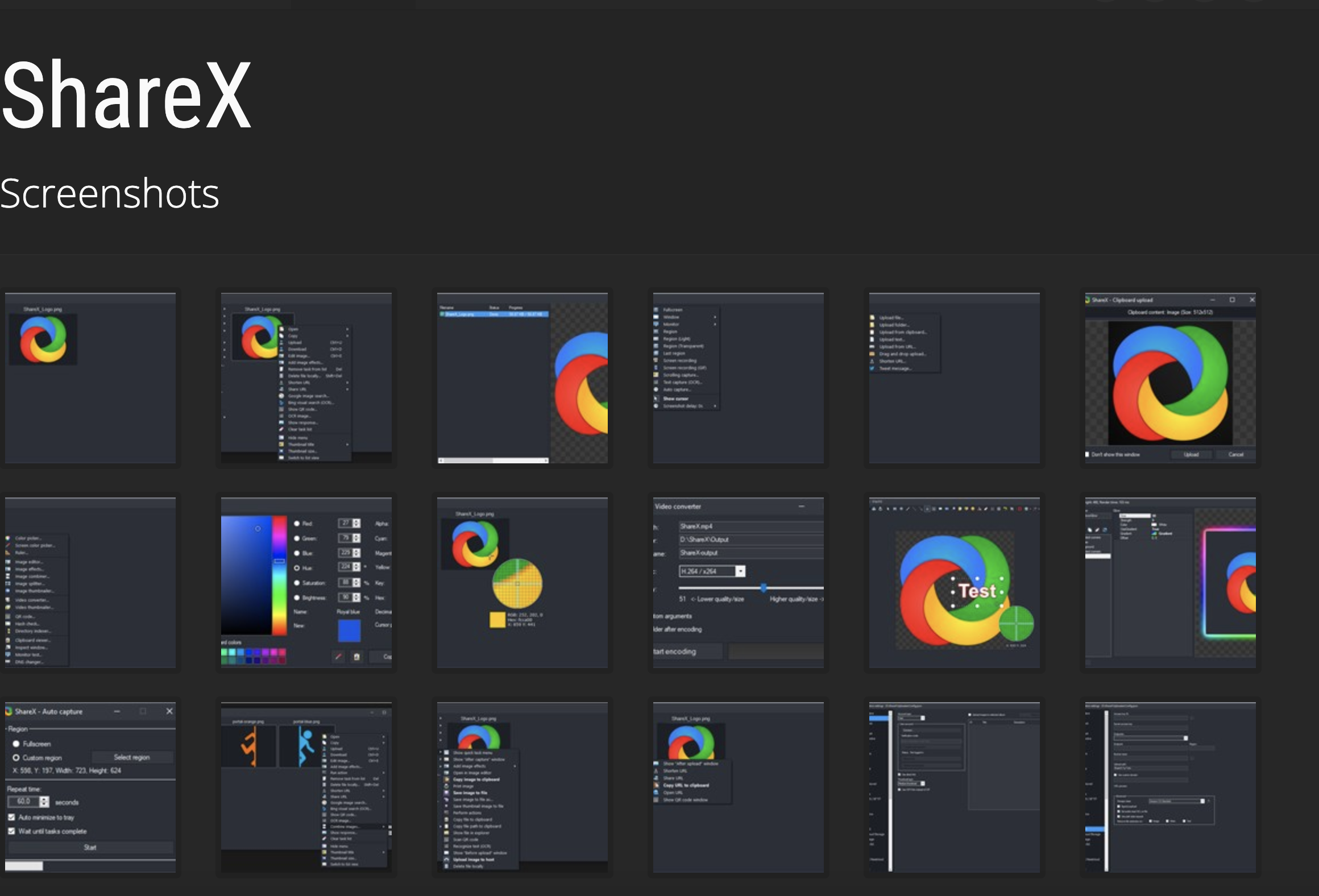This screenshot has height=896, width=1319.
Task: Open the image editor Test text screenshot thumbnail
Action: click(955, 583)
